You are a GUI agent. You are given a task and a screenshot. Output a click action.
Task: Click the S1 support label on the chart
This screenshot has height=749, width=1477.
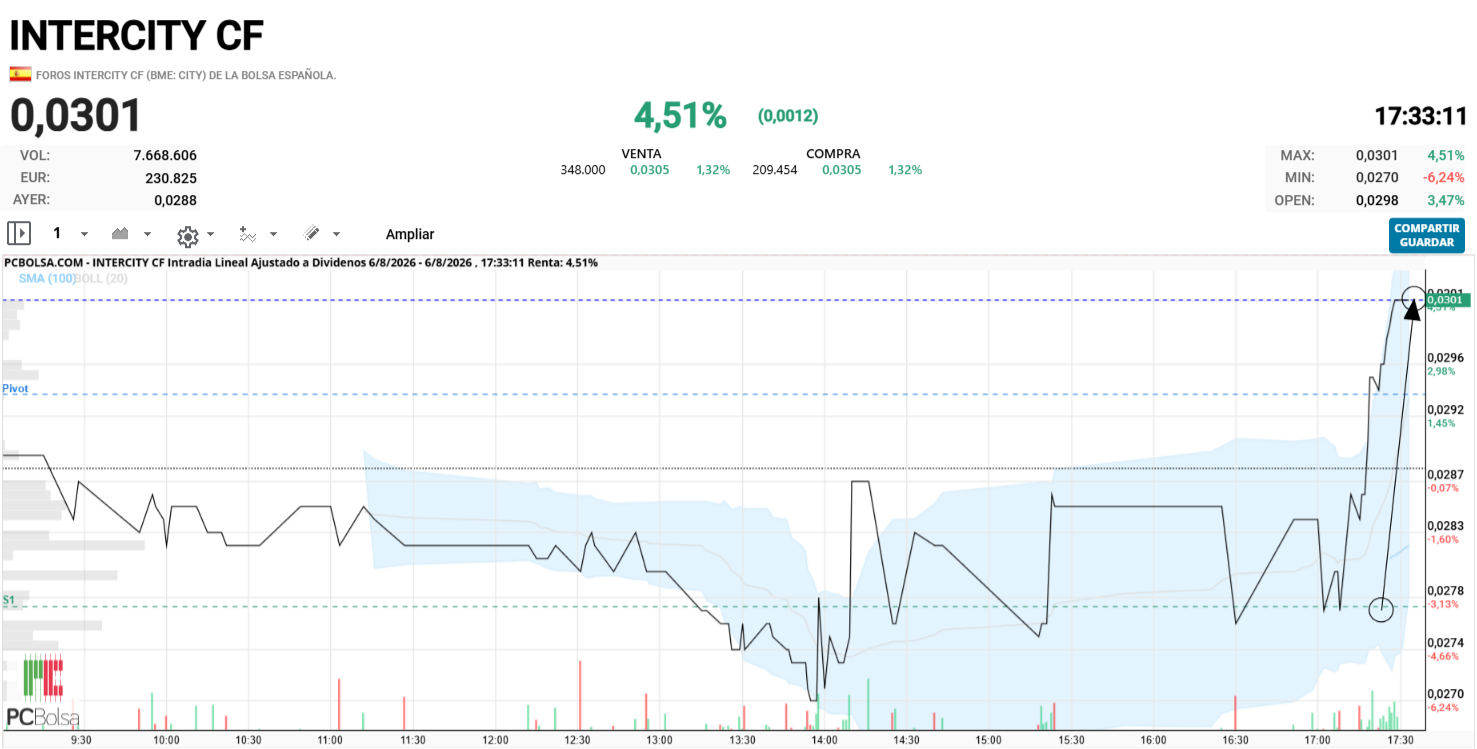pos(9,600)
